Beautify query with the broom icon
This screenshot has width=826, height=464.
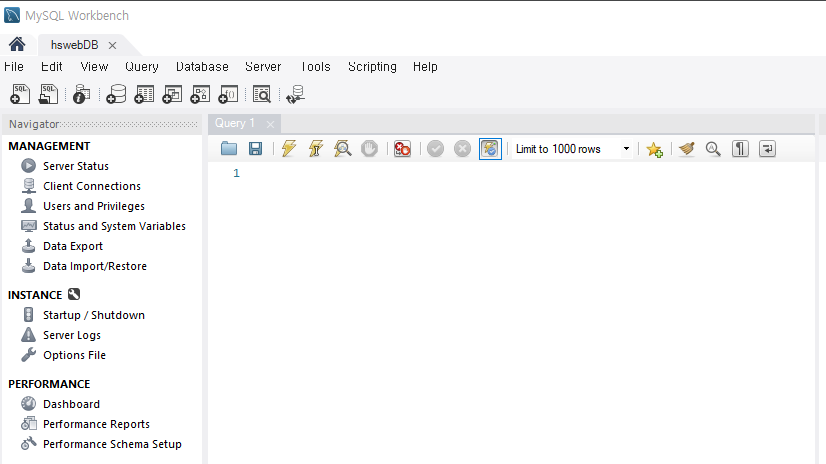tap(686, 149)
